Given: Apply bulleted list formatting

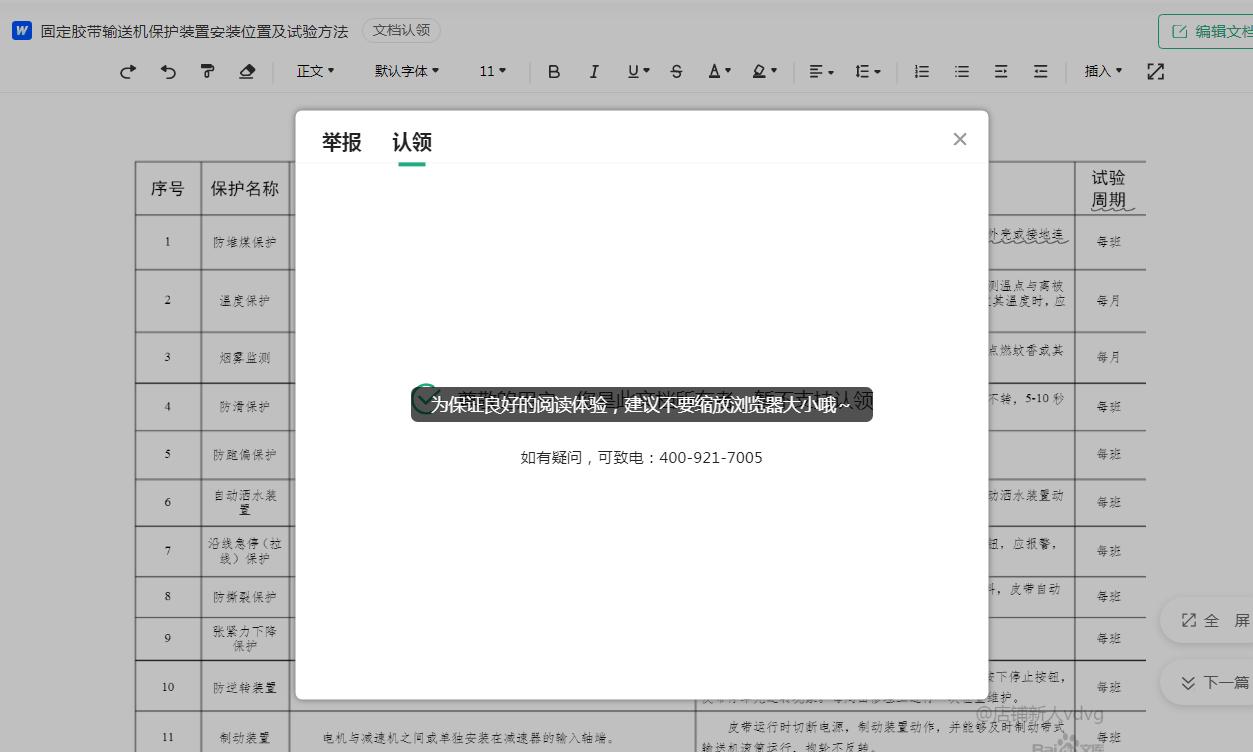Looking at the screenshot, I should [x=961, y=71].
